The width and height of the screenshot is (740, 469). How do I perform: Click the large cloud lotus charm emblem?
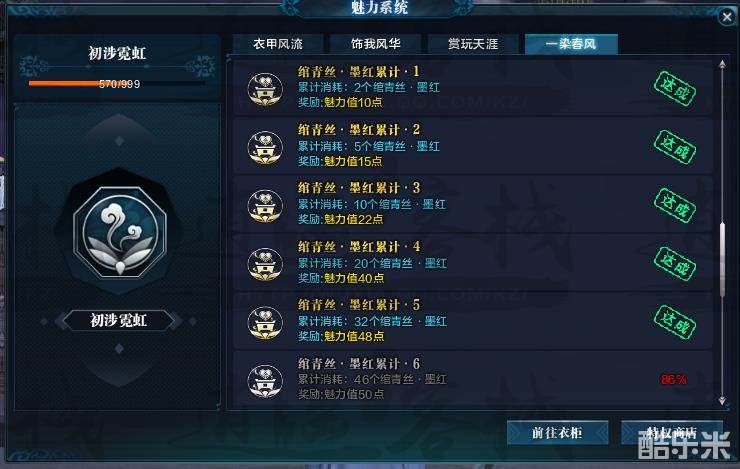click(x=120, y=232)
